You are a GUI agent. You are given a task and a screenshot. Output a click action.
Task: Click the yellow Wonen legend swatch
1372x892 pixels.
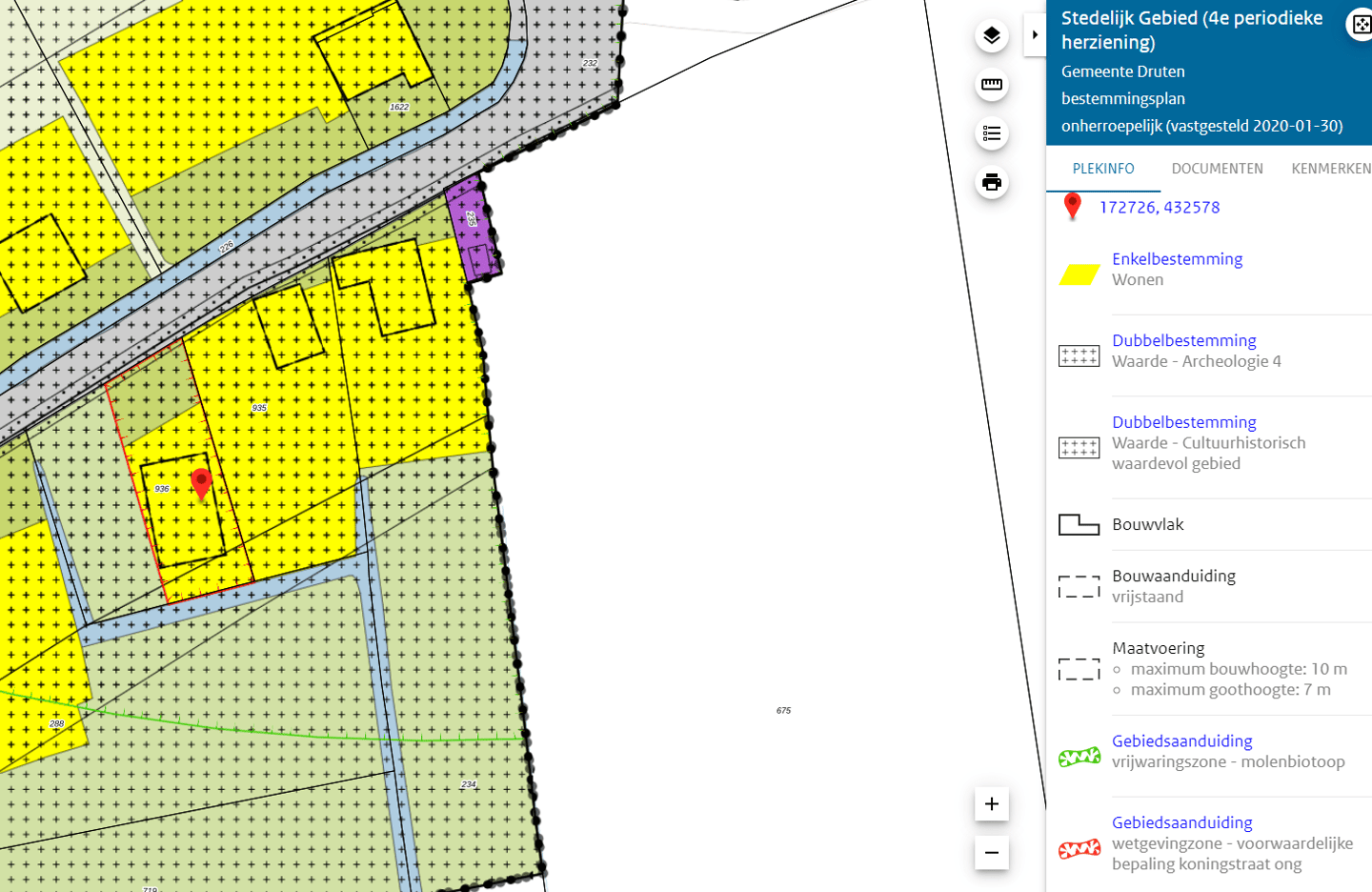coord(1079,275)
